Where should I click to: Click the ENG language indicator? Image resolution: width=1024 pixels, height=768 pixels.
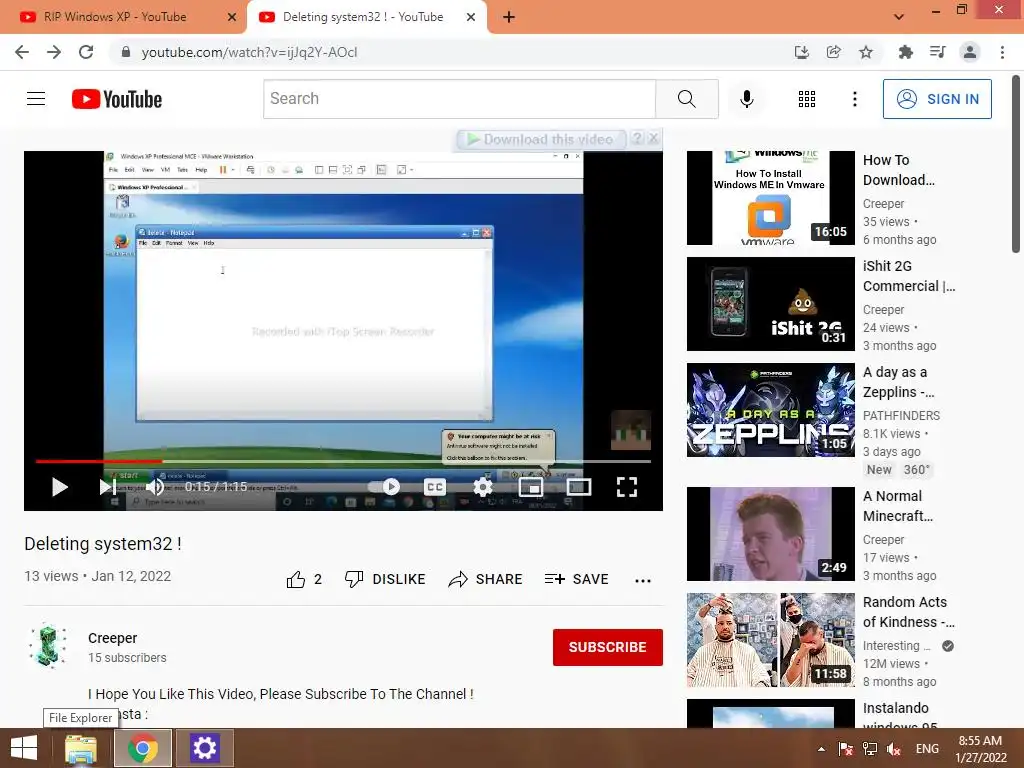click(927, 749)
